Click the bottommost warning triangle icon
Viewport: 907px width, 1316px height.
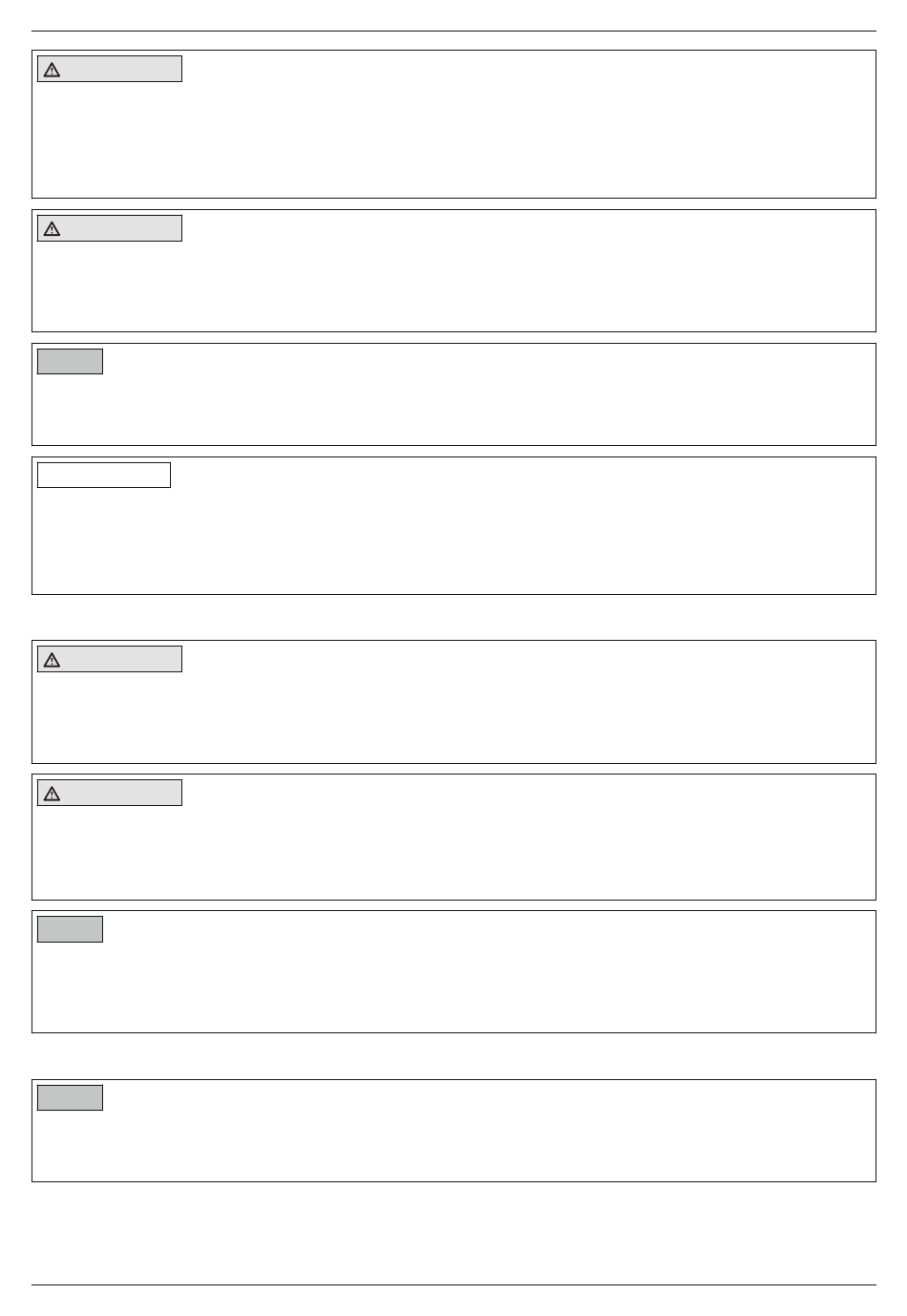point(52,794)
